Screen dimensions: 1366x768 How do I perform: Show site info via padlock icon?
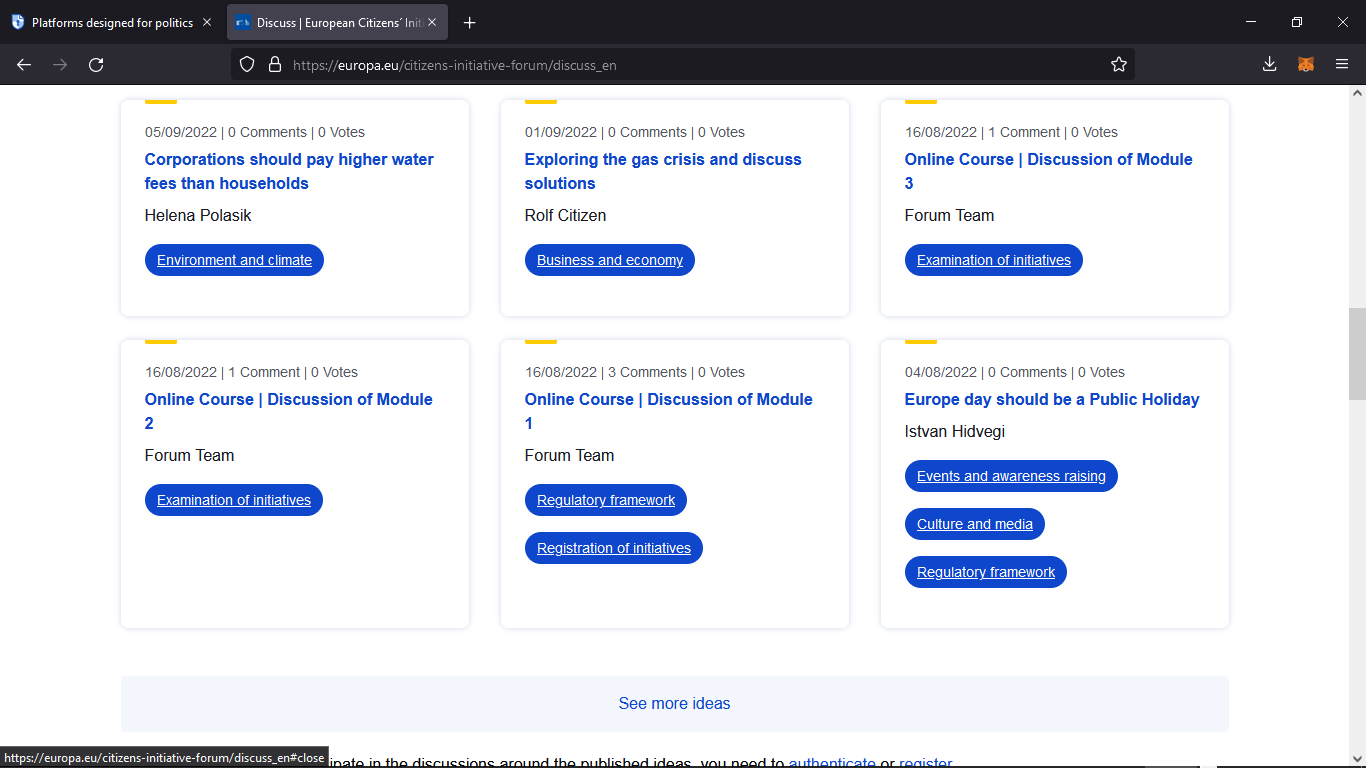click(x=275, y=64)
